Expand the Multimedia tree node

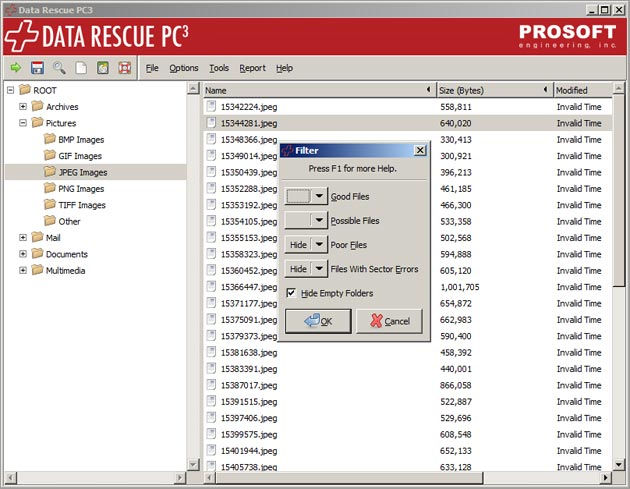(x=23, y=270)
